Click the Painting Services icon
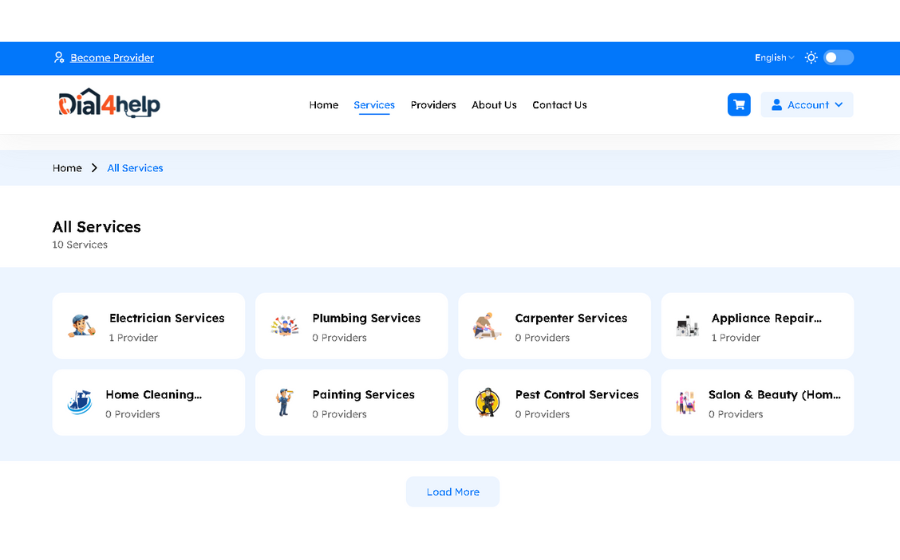 tap(285, 403)
